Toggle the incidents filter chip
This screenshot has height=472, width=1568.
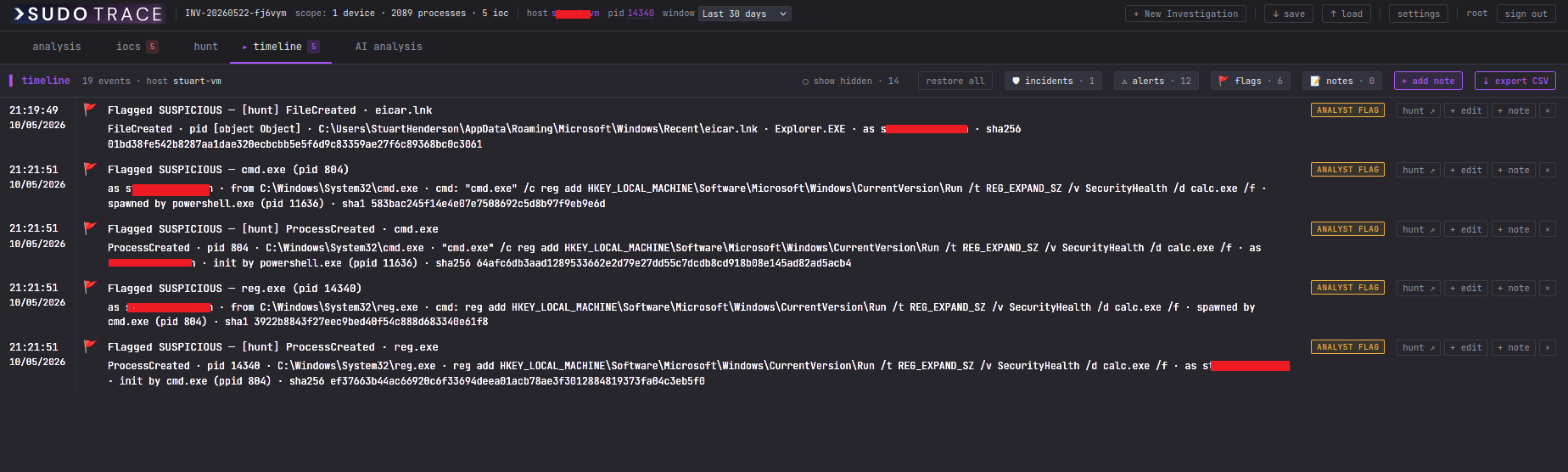point(1053,81)
